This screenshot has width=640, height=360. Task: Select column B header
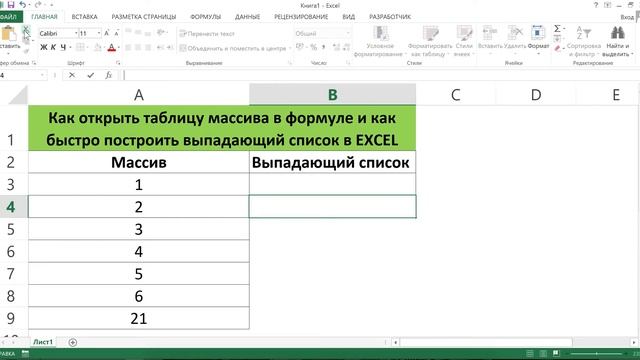pos(333,95)
